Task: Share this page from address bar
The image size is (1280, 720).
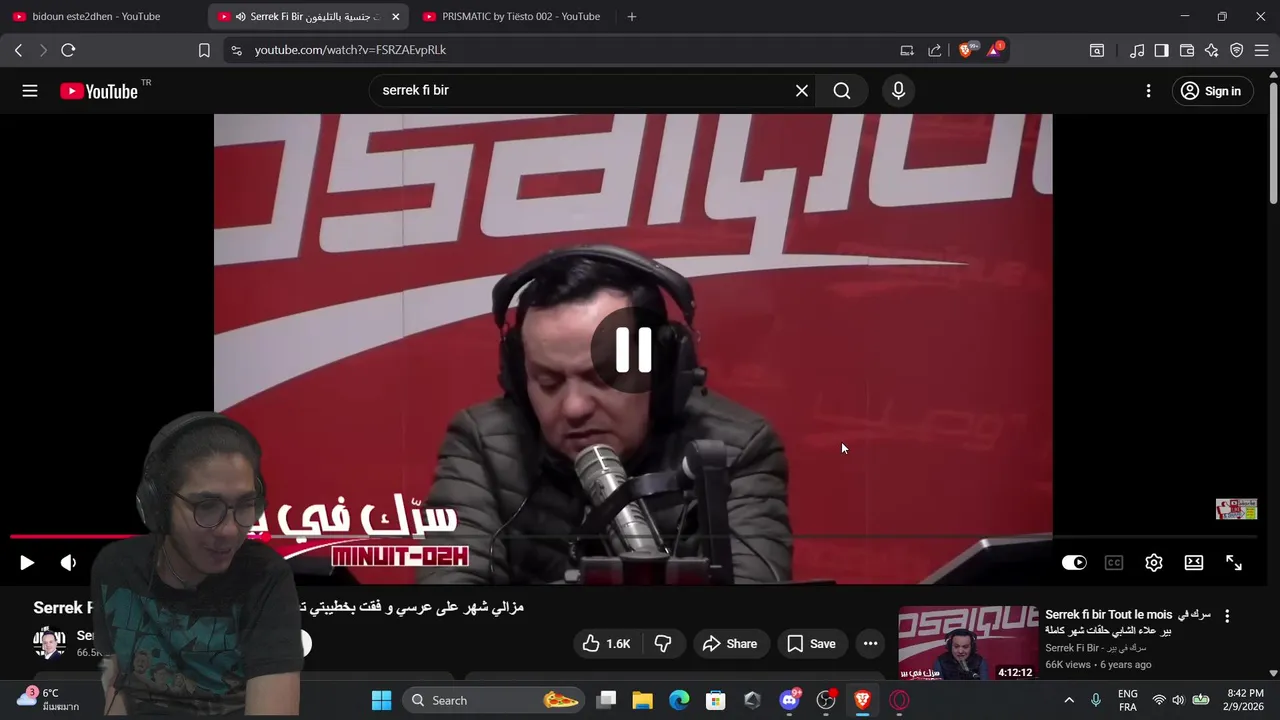Action: pos(935,50)
